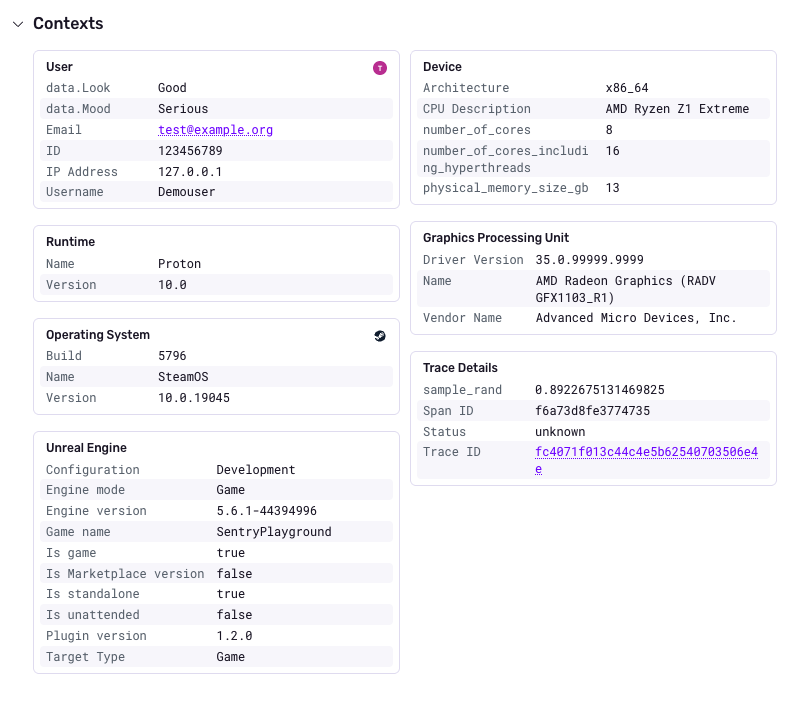Select the Plugin version 1.2.0
The height and width of the screenshot is (704, 793).
[235, 636]
